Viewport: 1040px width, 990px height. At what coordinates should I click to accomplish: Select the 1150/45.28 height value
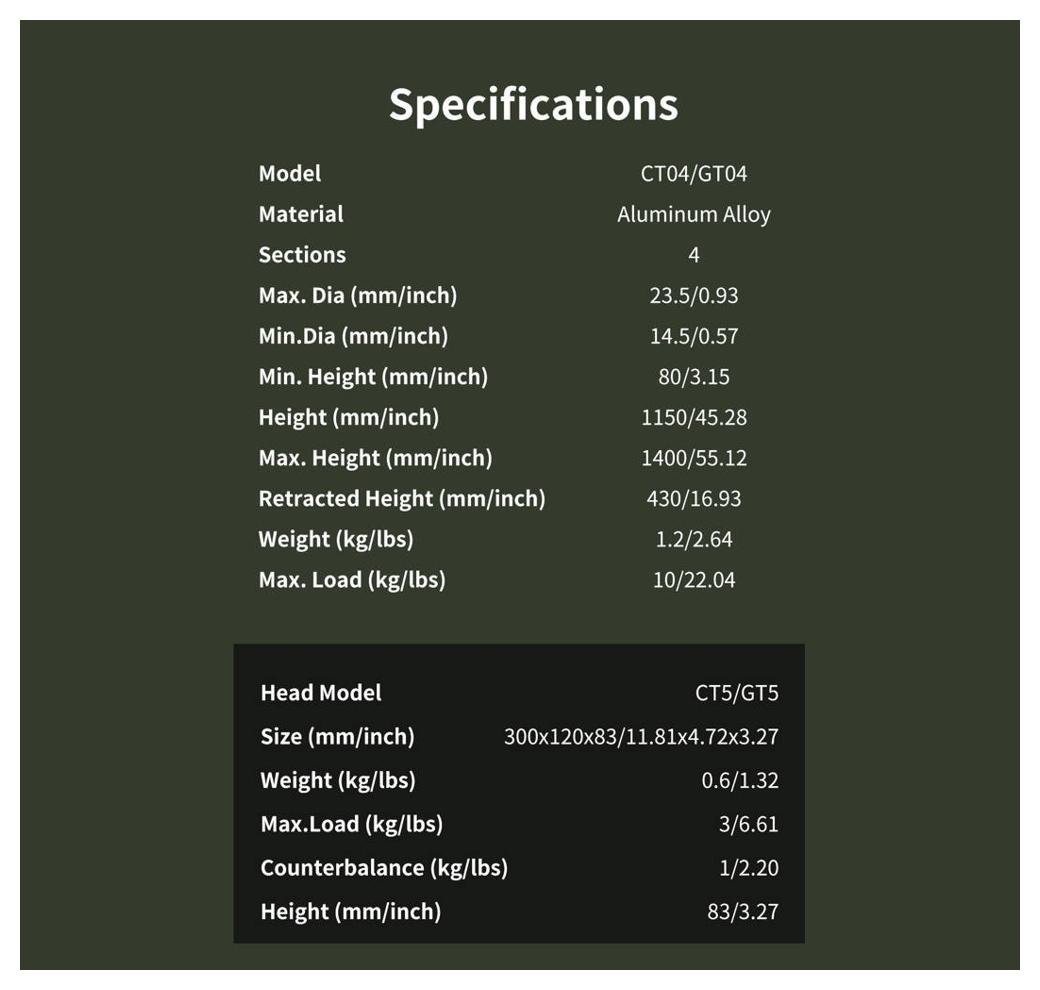(x=693, y=418)
